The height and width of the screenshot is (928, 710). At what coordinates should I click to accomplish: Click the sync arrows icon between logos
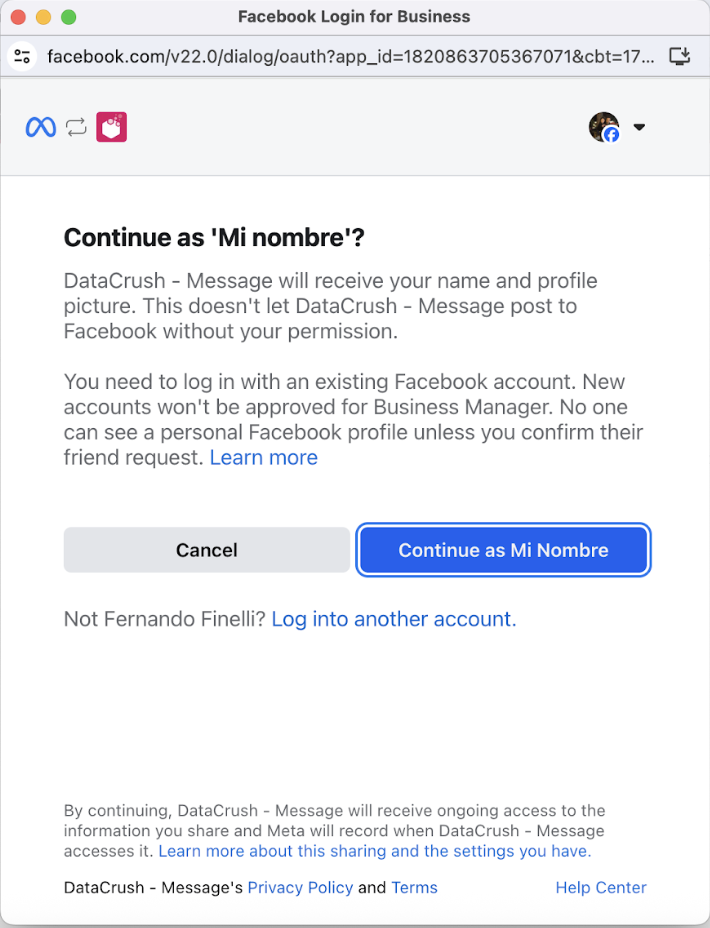pyautogui.click(x=76, y=127)
